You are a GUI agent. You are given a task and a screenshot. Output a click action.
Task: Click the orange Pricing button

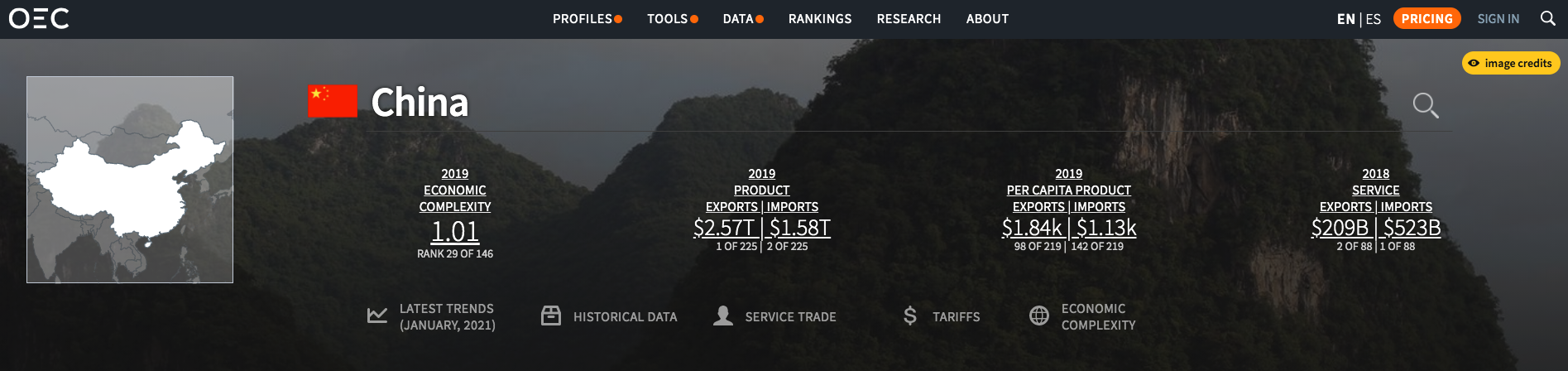pyautogui.click(x=1427, y=18)
